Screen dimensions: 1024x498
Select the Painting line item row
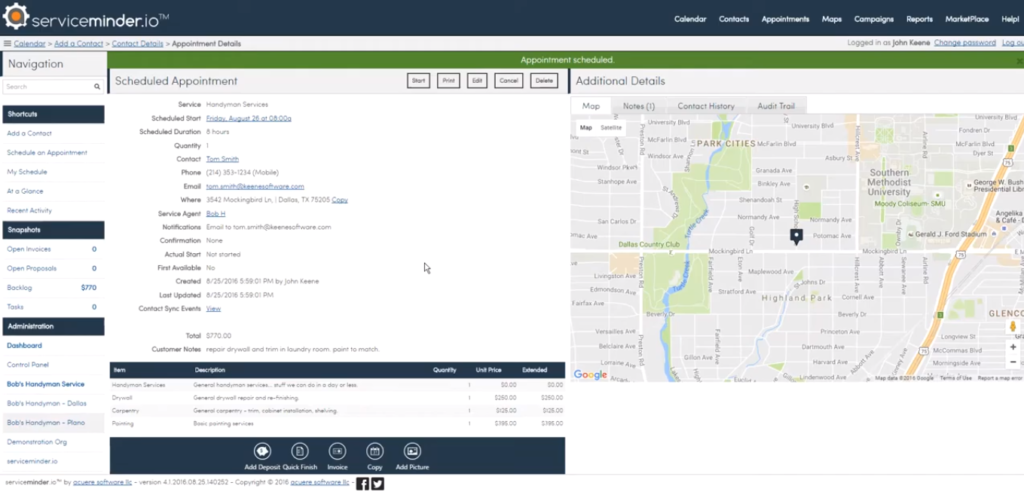[337, 424]
